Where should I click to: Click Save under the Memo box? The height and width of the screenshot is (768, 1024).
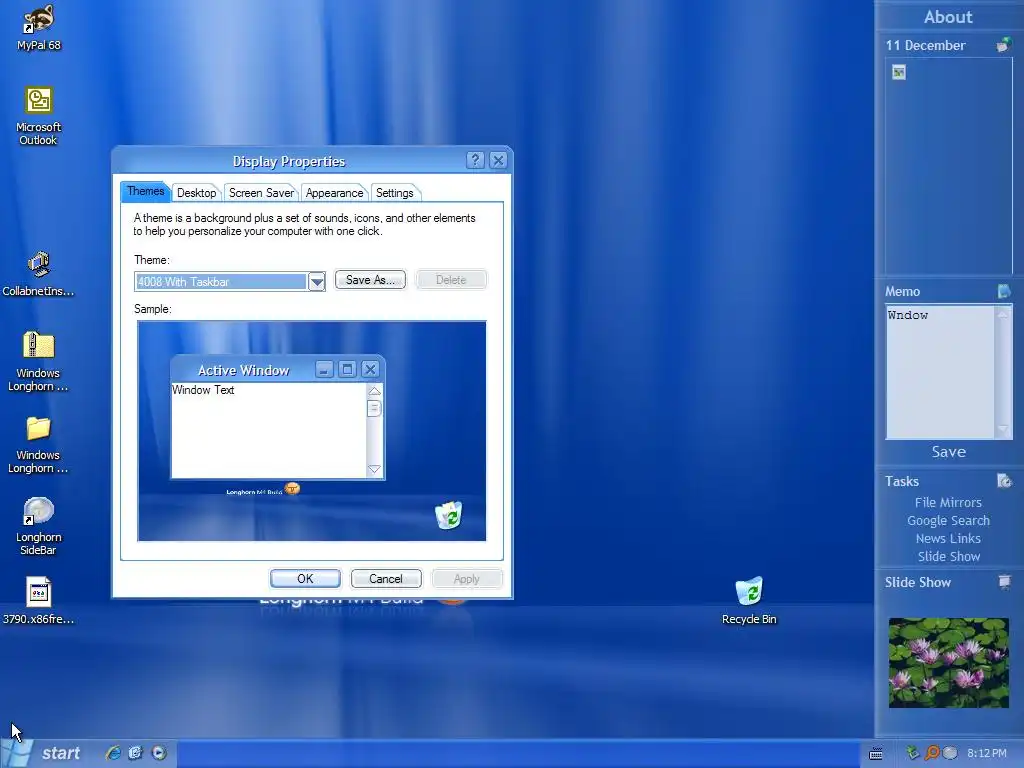[948, 452]
